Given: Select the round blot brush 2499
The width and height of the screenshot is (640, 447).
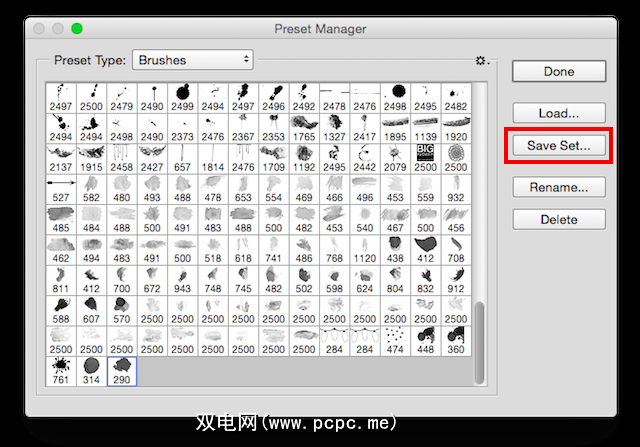Looking at the screenshot, I should [182, 98].
